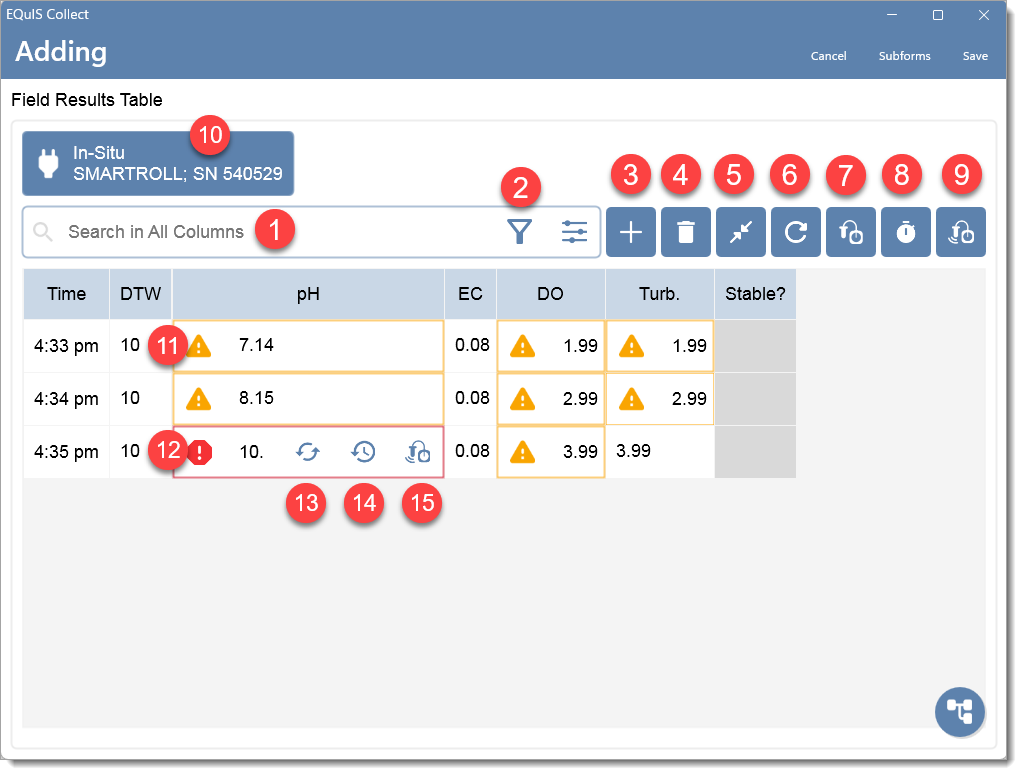Select the 4:33 pm time cell
1022x775 pixels.
[66, 346]
